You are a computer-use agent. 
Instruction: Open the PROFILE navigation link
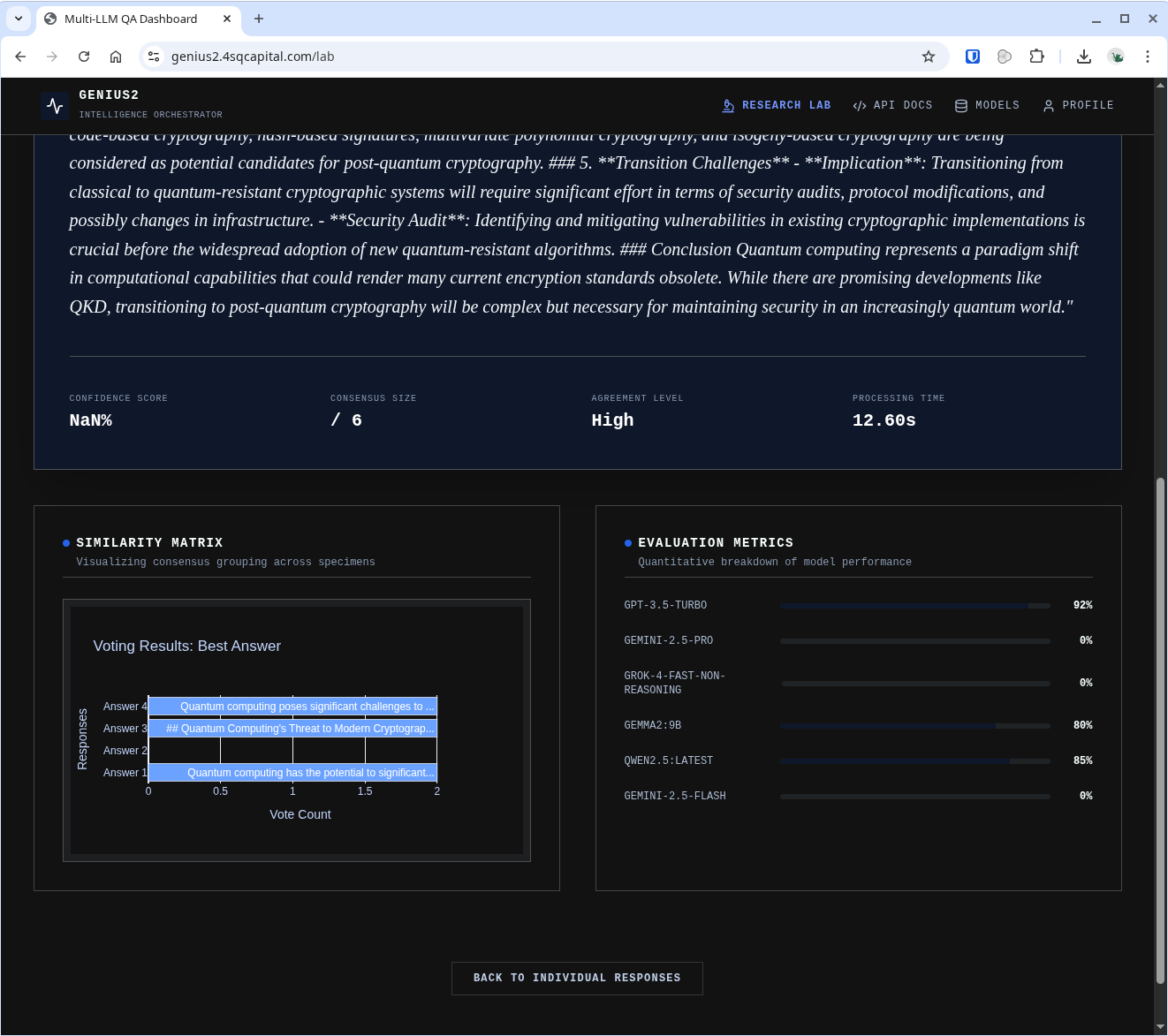1078,105
